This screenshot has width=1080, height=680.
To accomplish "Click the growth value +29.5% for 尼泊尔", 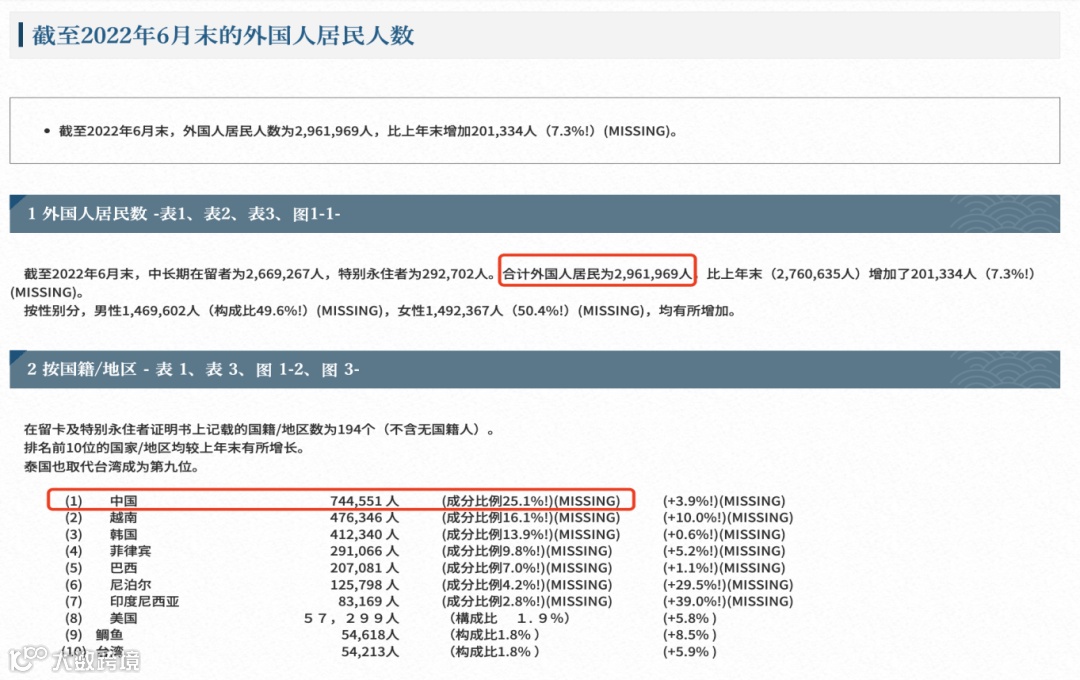I will coord(728,585).
